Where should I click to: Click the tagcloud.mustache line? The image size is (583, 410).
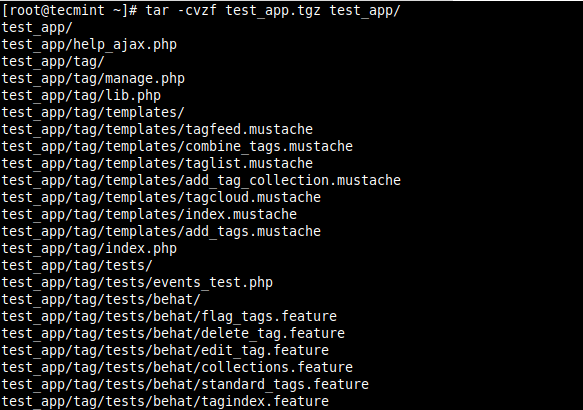tap(161, 198)
